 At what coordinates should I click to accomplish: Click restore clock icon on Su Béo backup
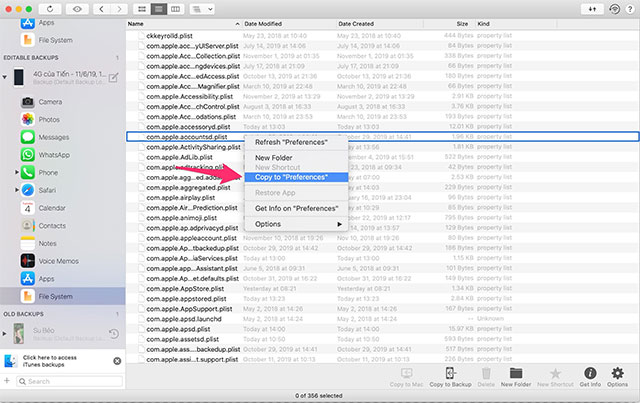[x=114, y=334]
